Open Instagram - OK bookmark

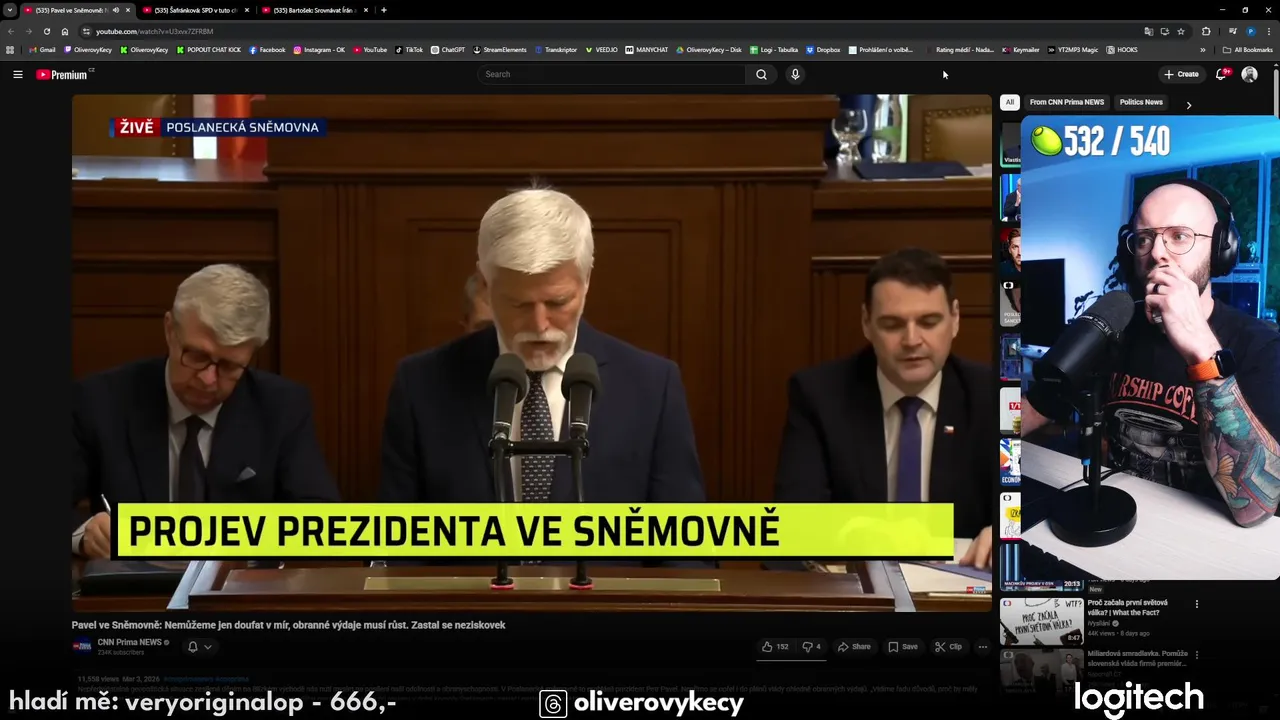pyautogui.click(x=319, y=49)
